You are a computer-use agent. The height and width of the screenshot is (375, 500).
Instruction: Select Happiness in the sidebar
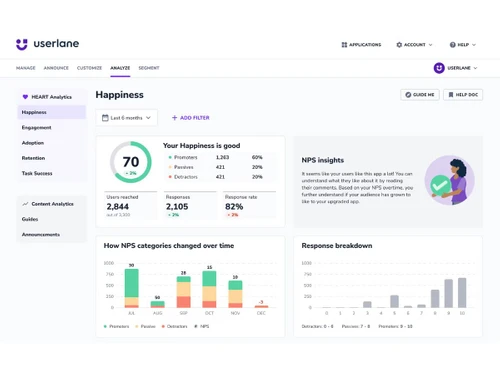pos(52,112)
